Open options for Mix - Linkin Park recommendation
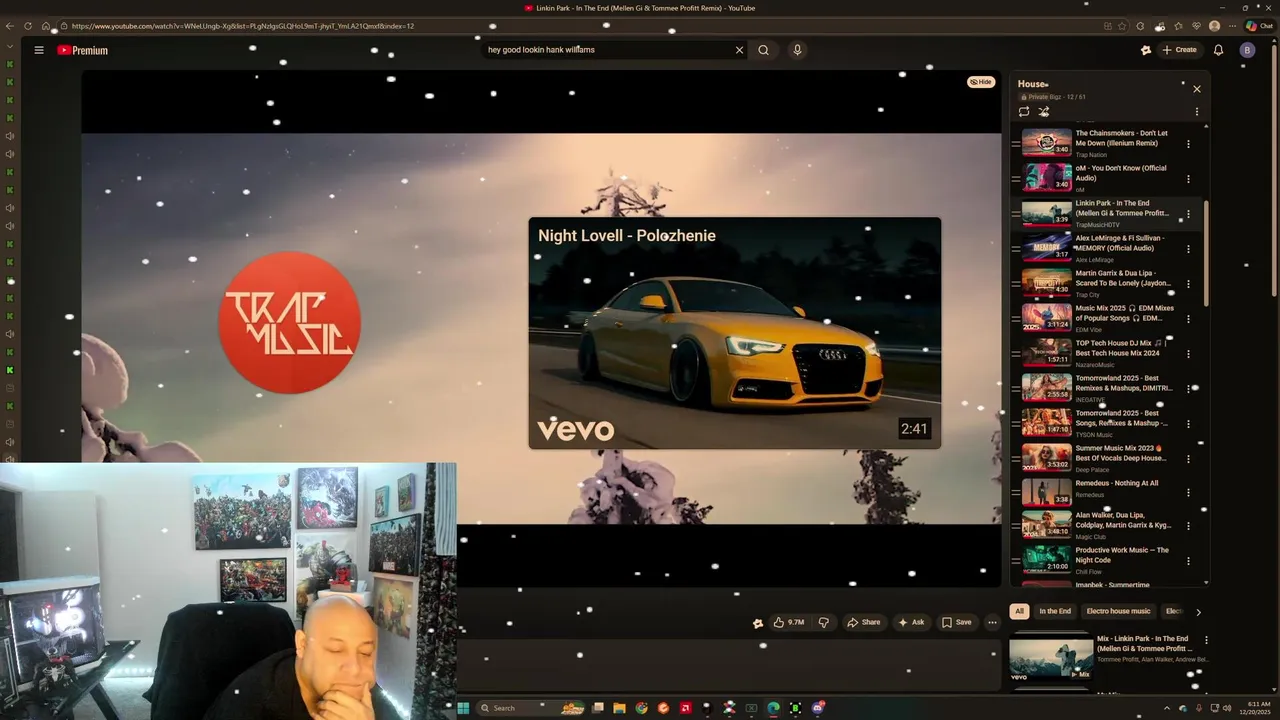The height and width of the screenshot is (720, 1280). pyautogui.click(x=1206, y=640)
